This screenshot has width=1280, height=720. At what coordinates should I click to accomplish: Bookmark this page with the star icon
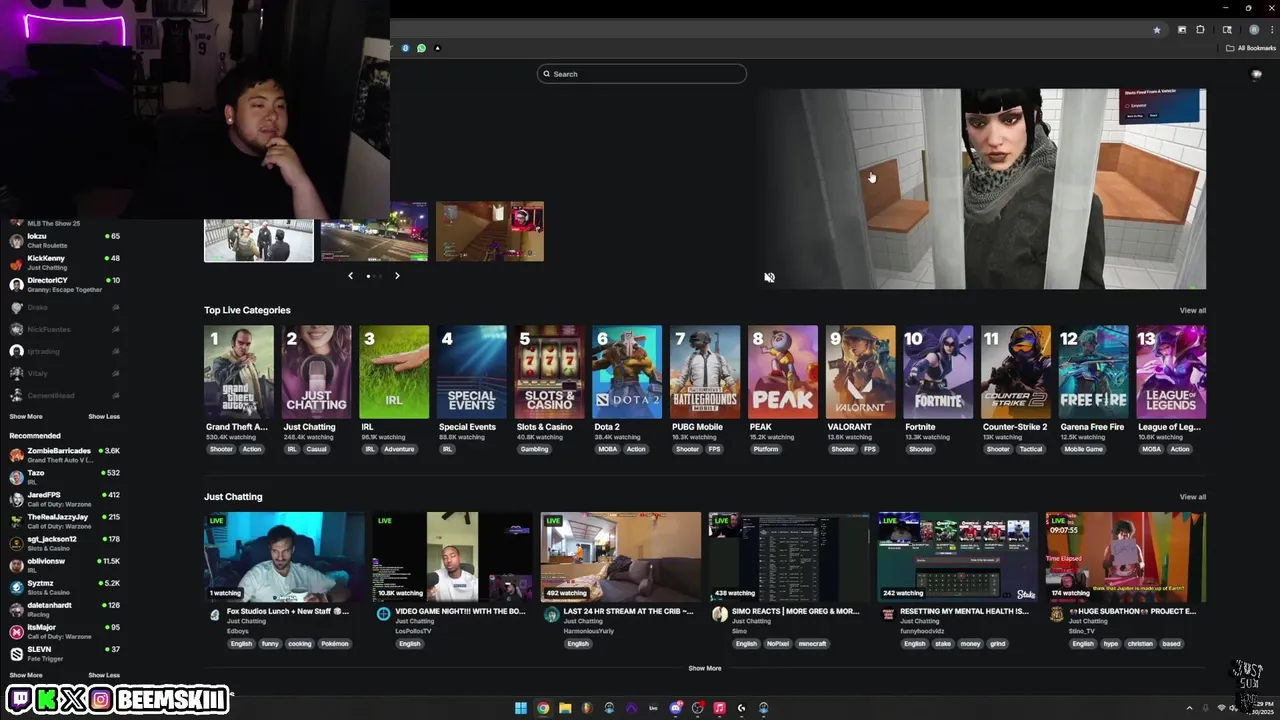1157,30
